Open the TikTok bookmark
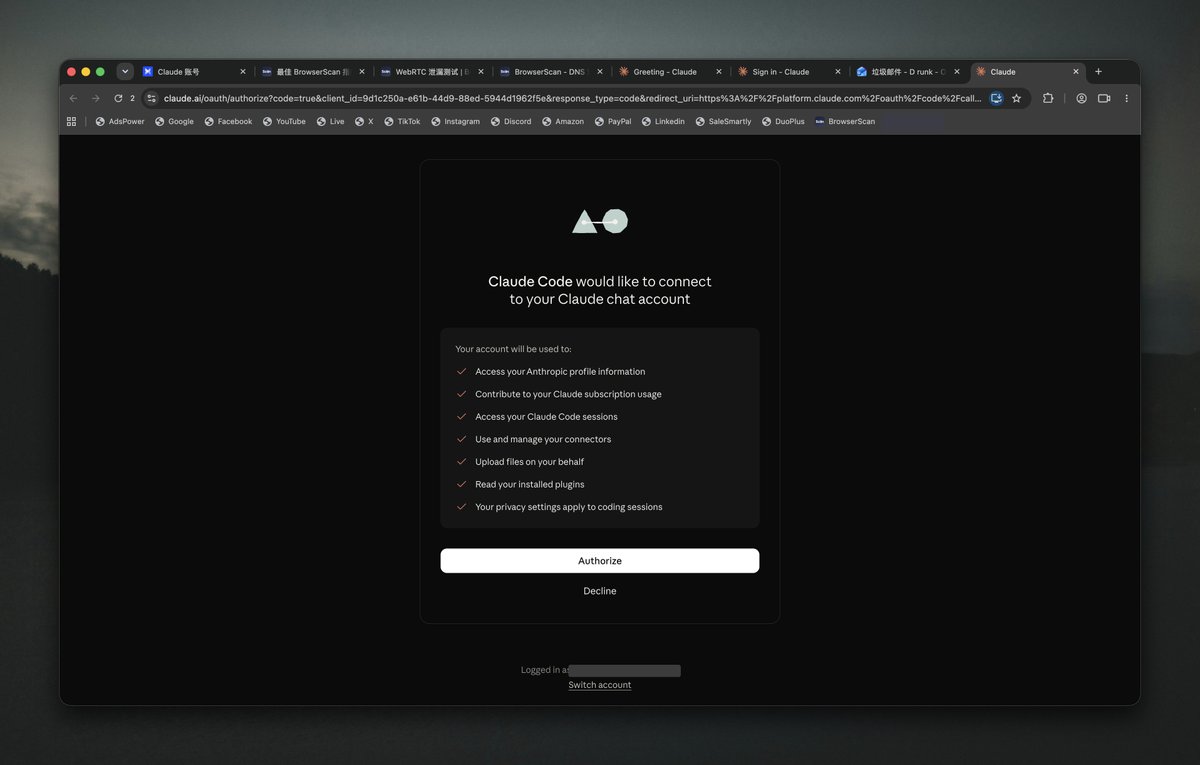Viewport: 1200px width, 765px height. point(402,121)
